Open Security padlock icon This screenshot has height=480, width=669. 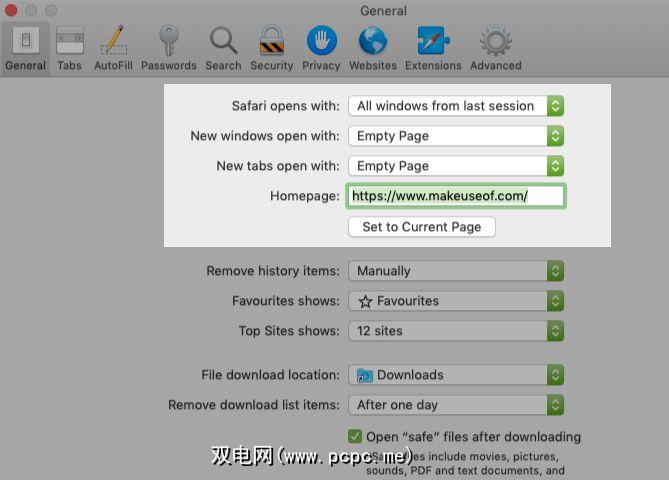pos(272,41)
